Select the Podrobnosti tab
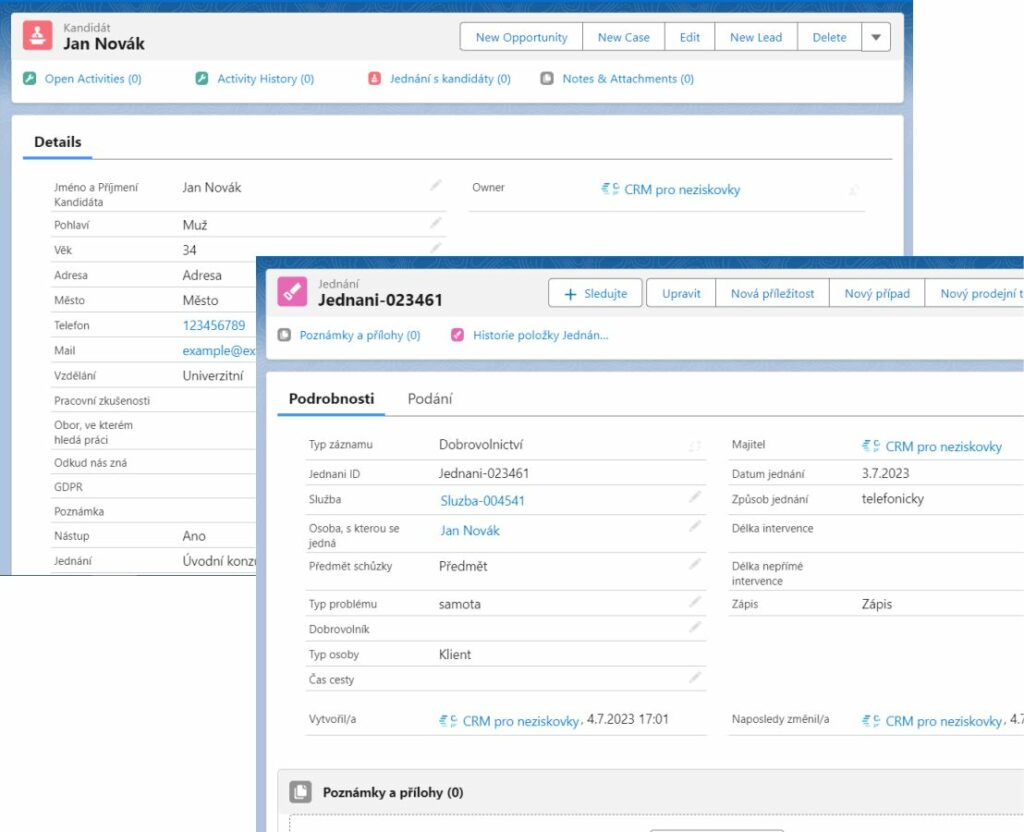Viewport: 1024px width, 832px height. (x=331, y=399)
